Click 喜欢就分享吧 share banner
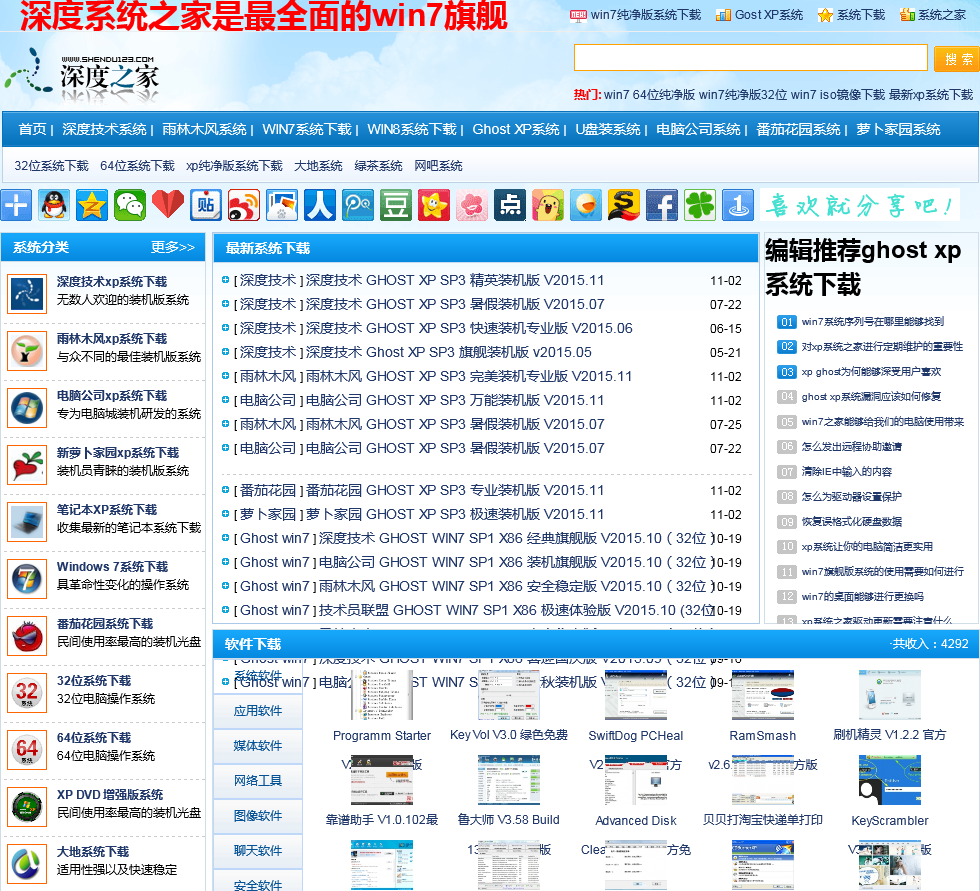The width and height of the screenshot is (980, 891). 859,205
